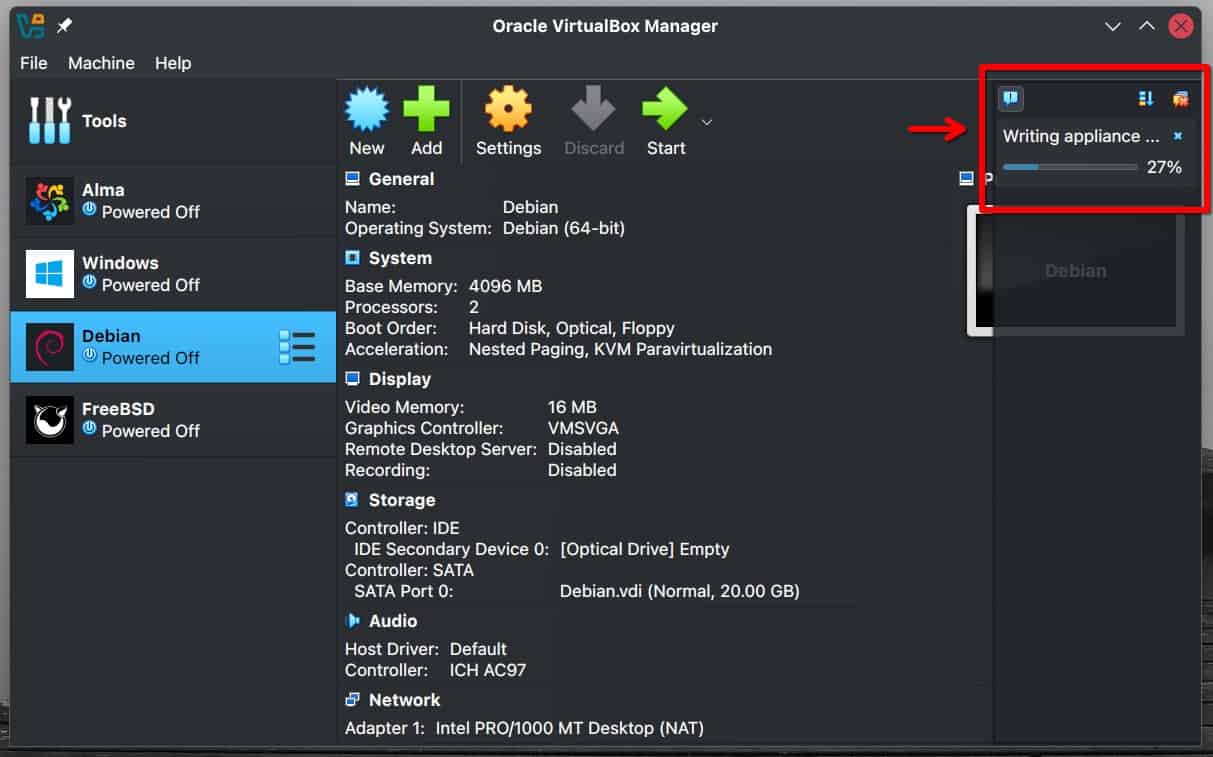Open the Start button dropdown arrow
1213x757 pixels.
(x=706, y=120)
